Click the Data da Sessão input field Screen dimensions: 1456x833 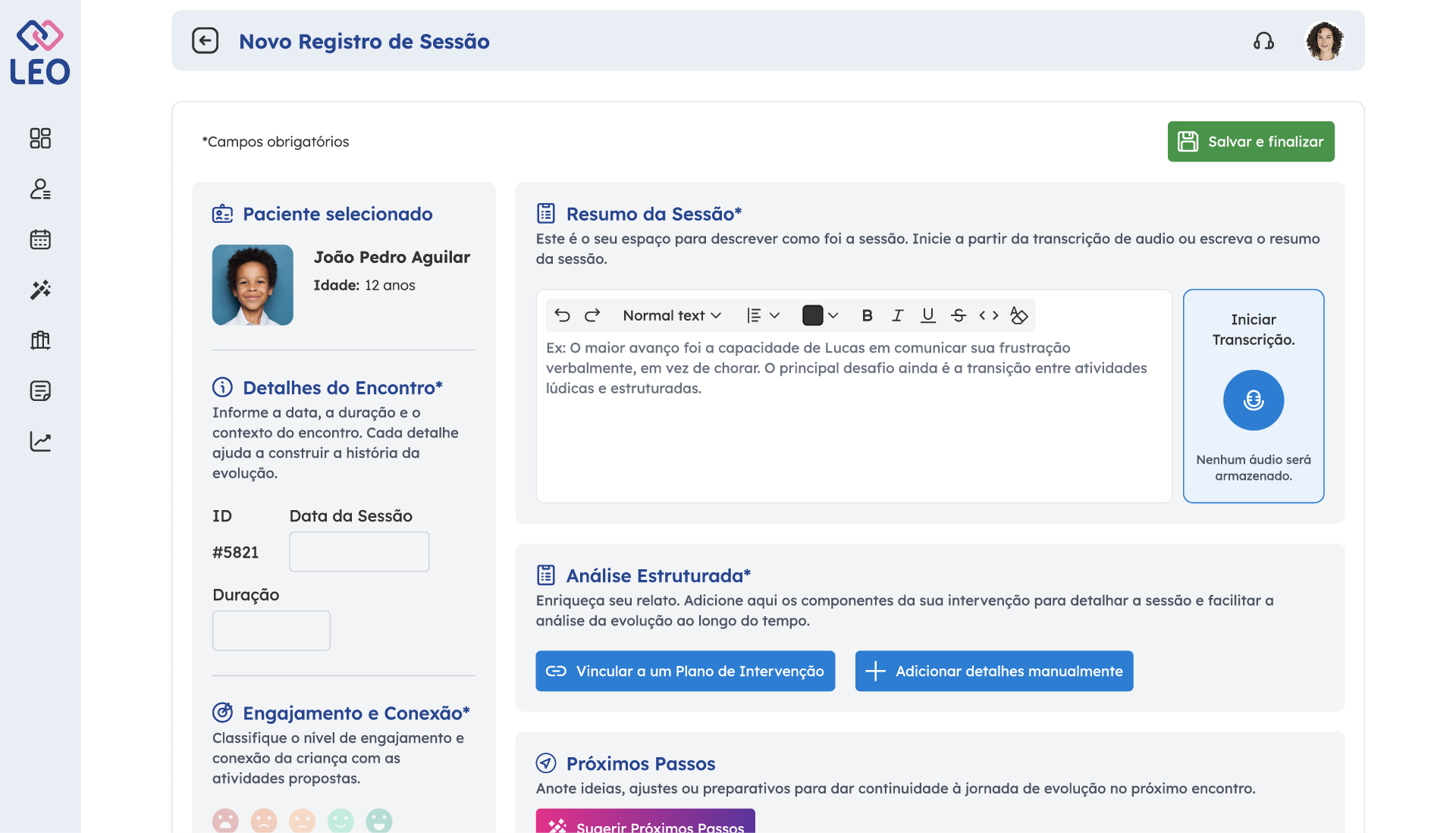tap(359, 552)
